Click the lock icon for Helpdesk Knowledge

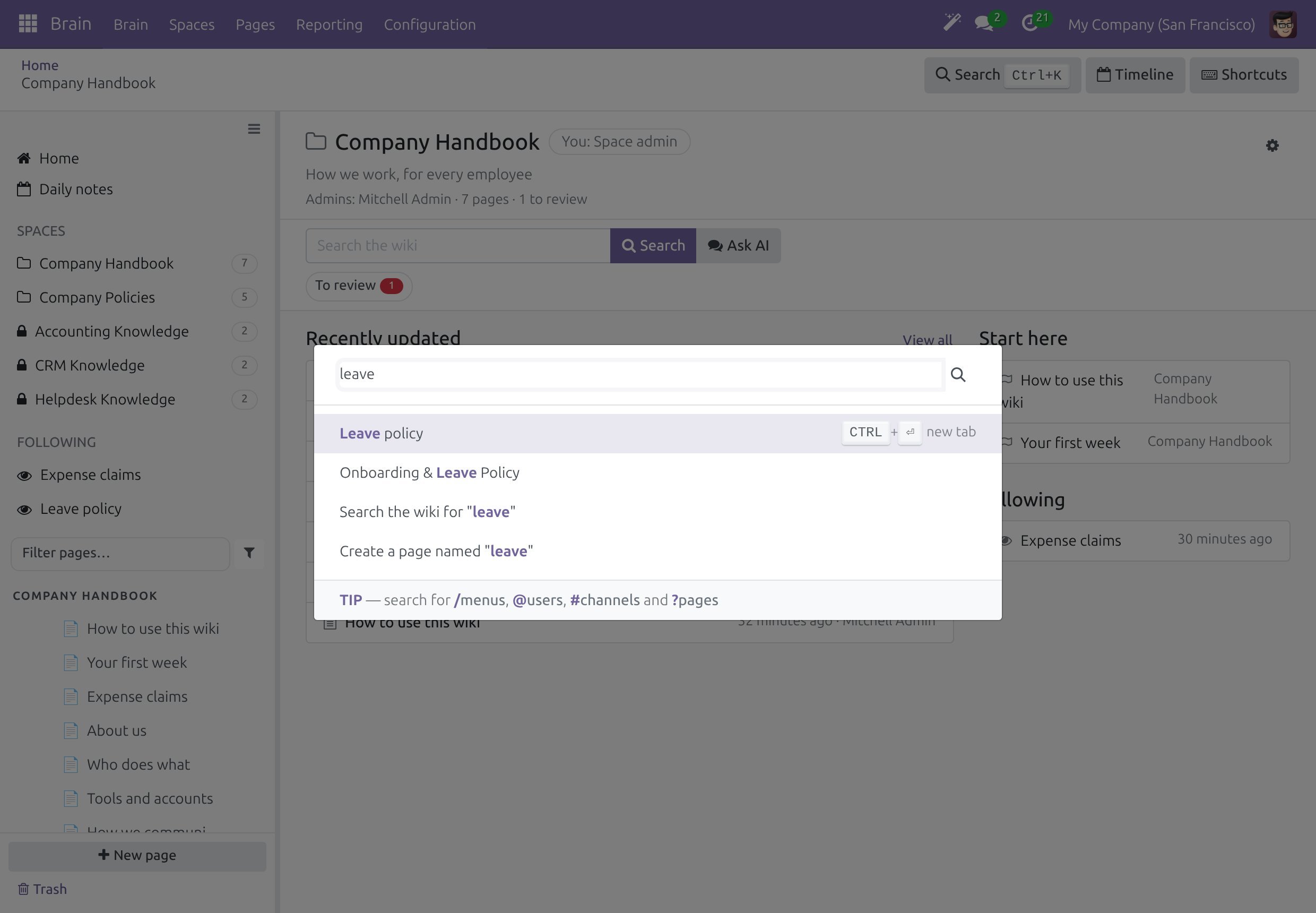coord(22,399)
